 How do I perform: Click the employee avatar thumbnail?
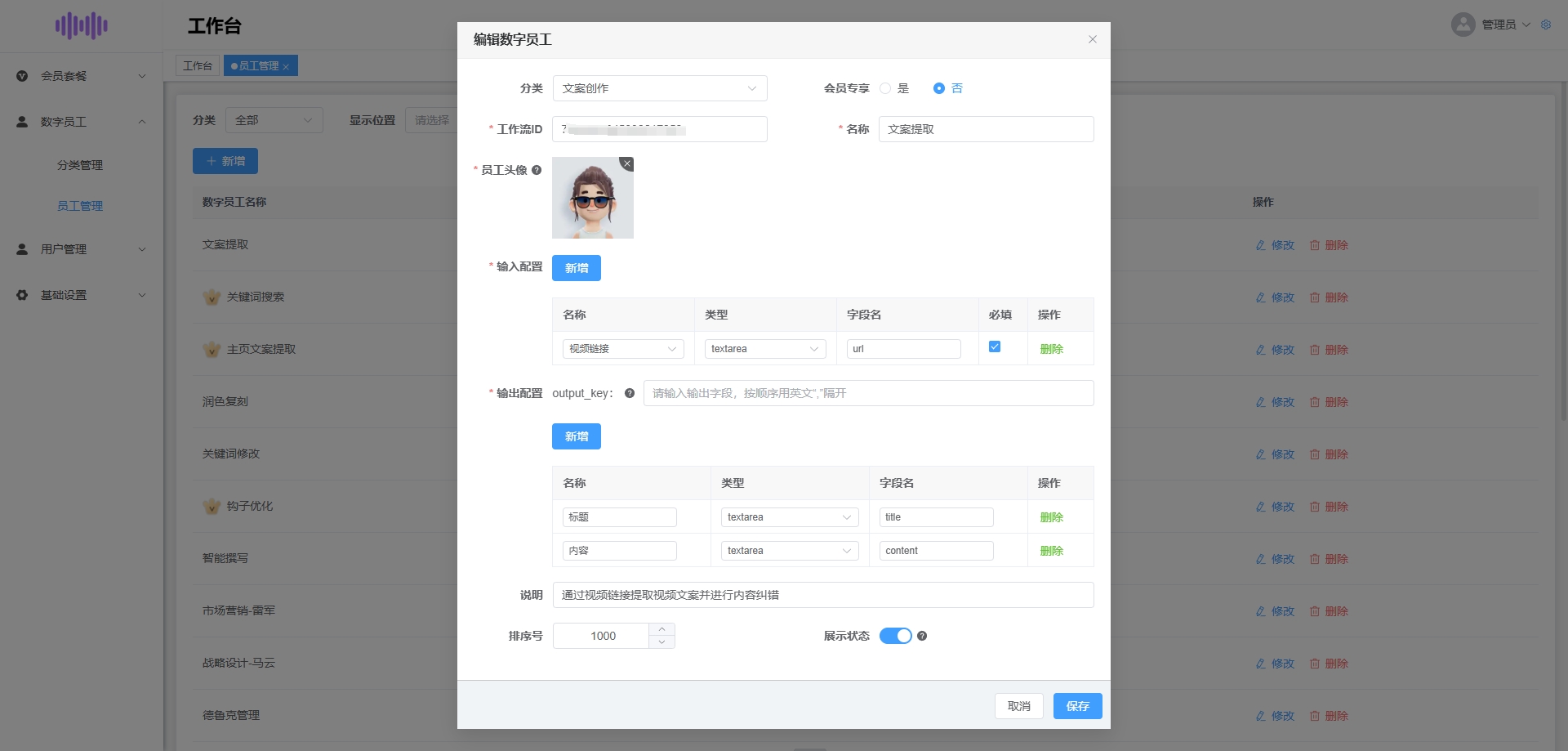coord(593,198)
